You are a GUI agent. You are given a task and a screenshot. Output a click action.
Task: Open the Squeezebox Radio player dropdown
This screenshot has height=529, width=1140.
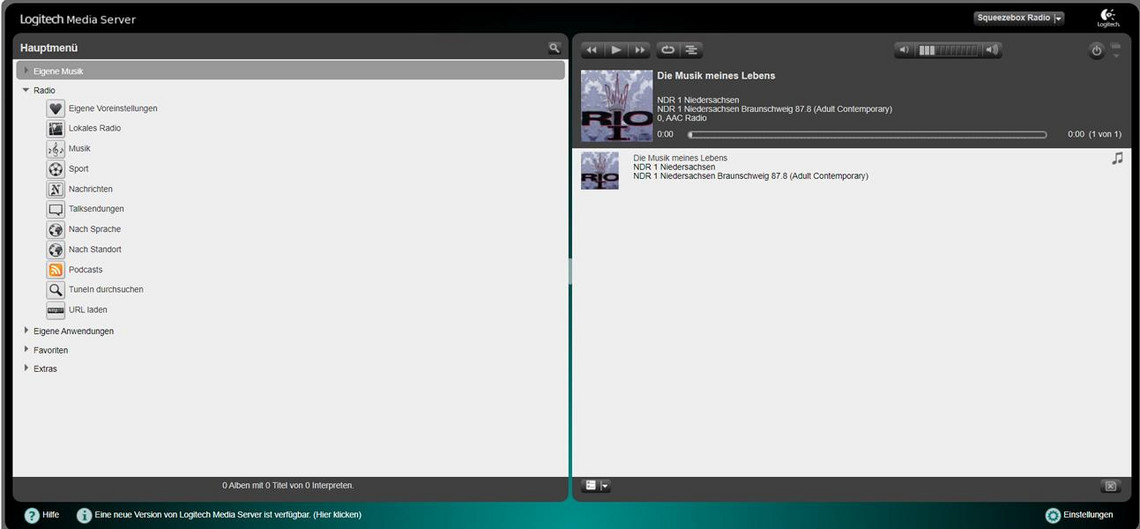point(1019,18)
